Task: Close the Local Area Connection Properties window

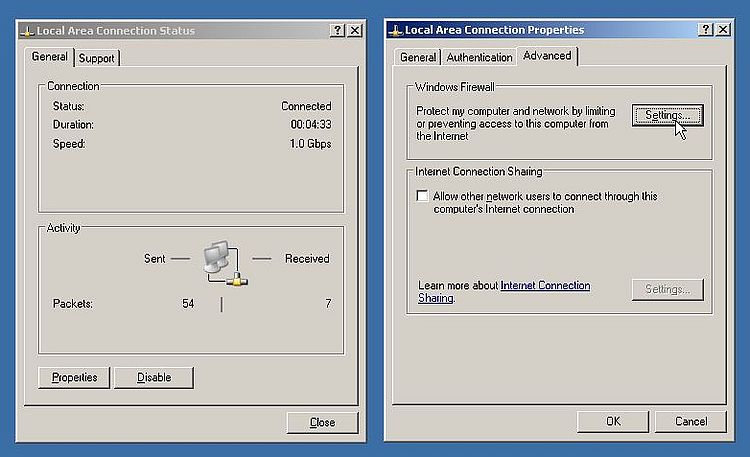Action: tap(723, 30)
